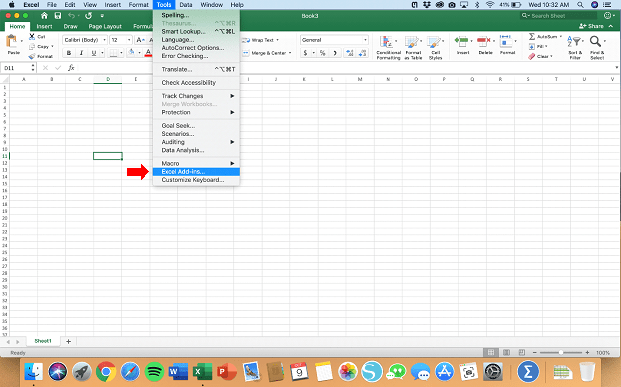This screenshot has width=621, height=387.
Task: Switch to Page Layout view icon
Action: coord(506,352)
